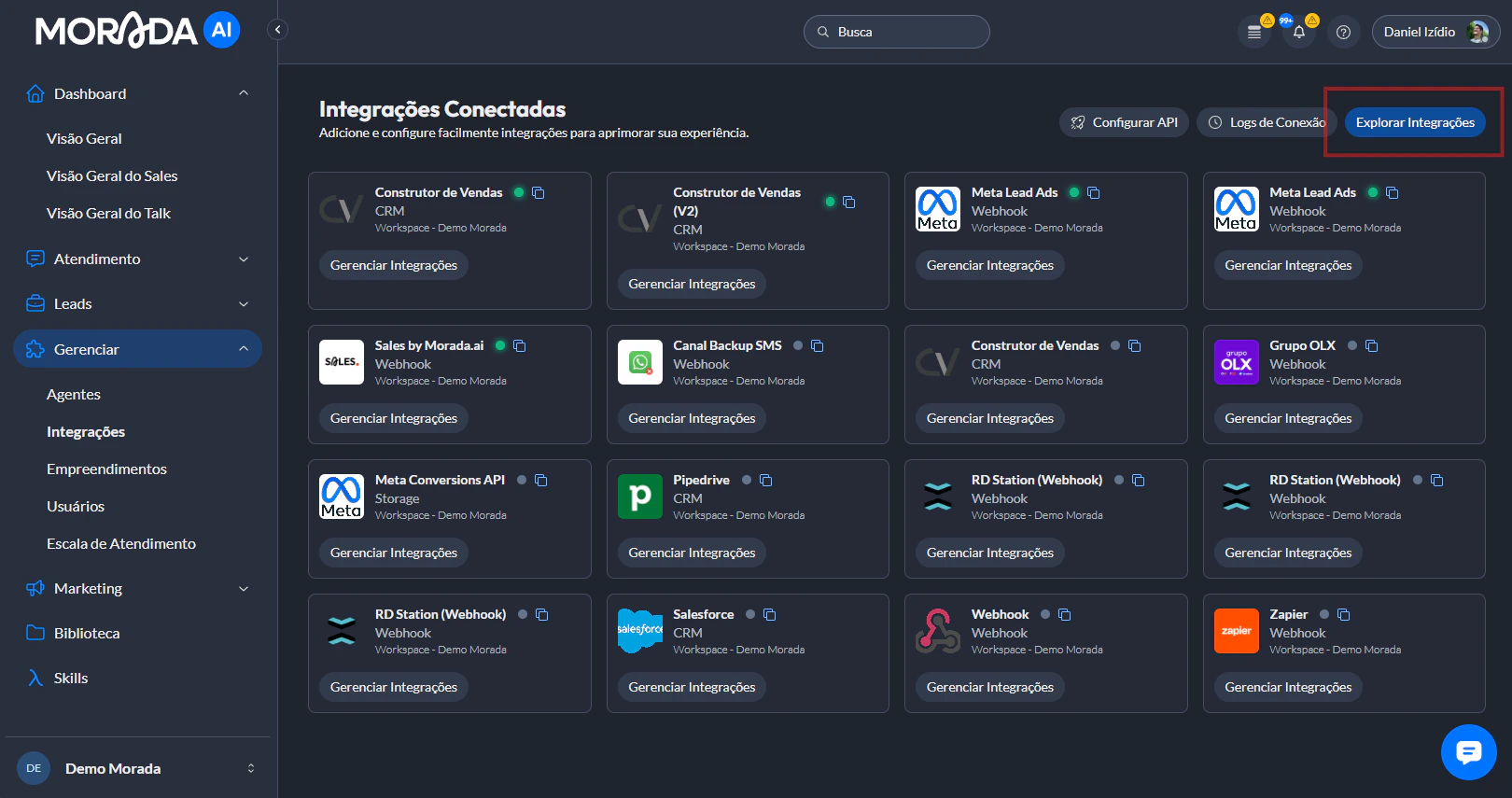The image size is (1512, 798).
Task: Expand the Leads menu chevron
Action: 244,303
